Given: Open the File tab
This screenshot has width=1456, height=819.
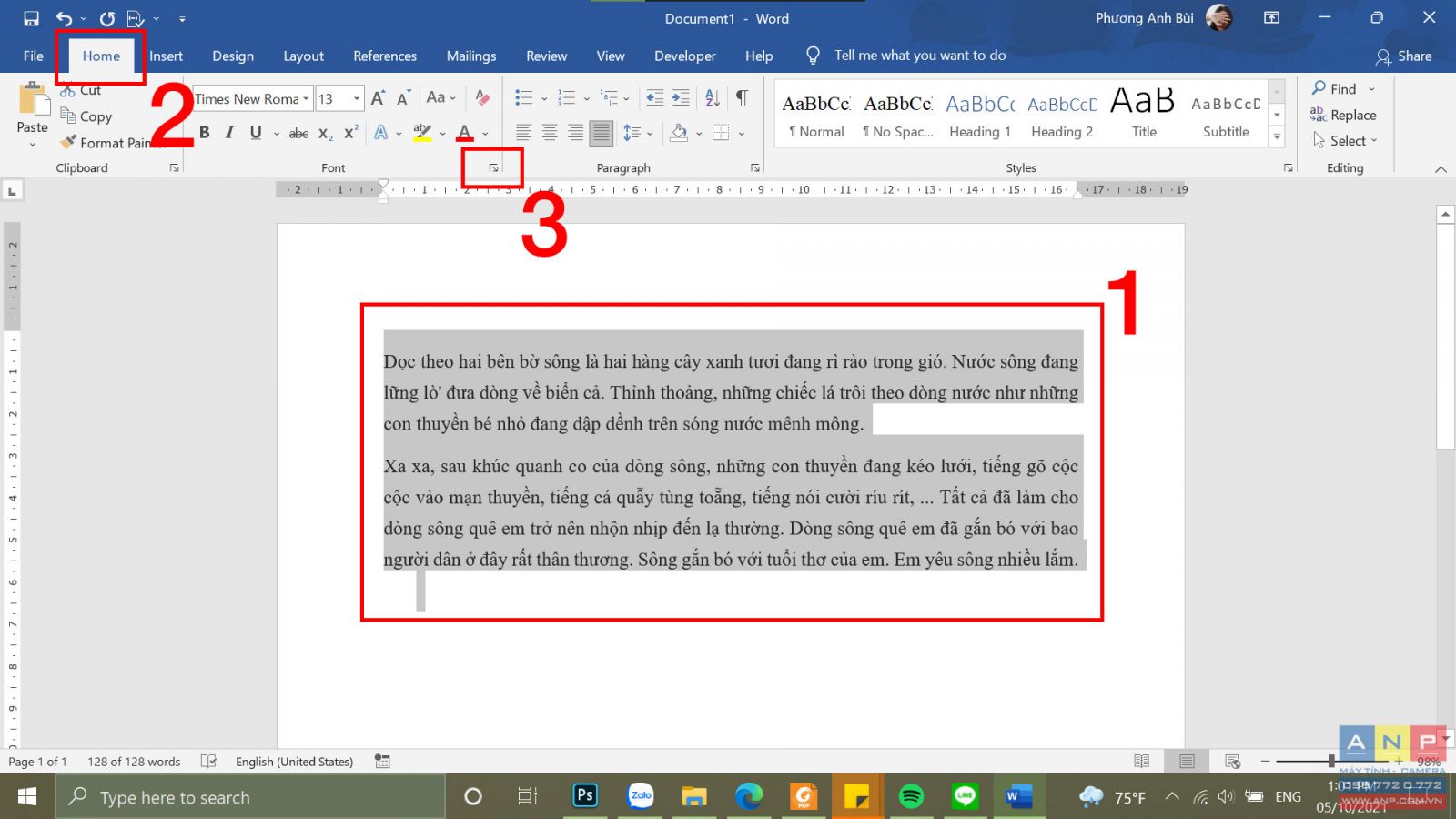Looking at the screenshot, I should point(34,56).
